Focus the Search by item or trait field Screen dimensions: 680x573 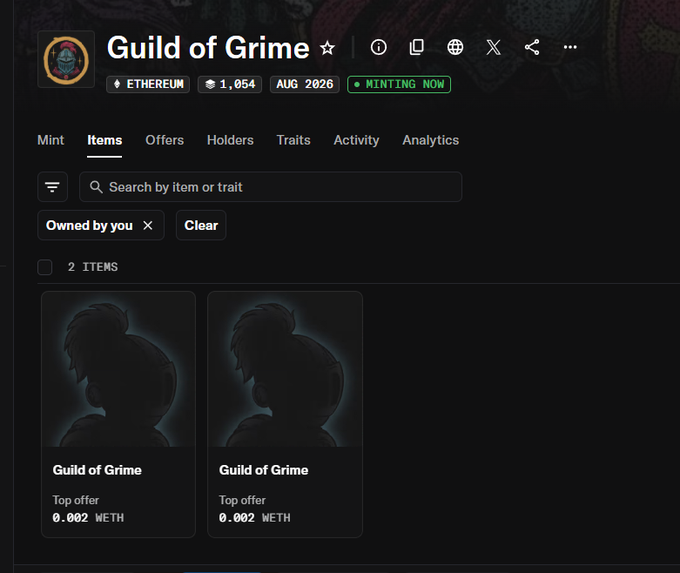point(271,187)
